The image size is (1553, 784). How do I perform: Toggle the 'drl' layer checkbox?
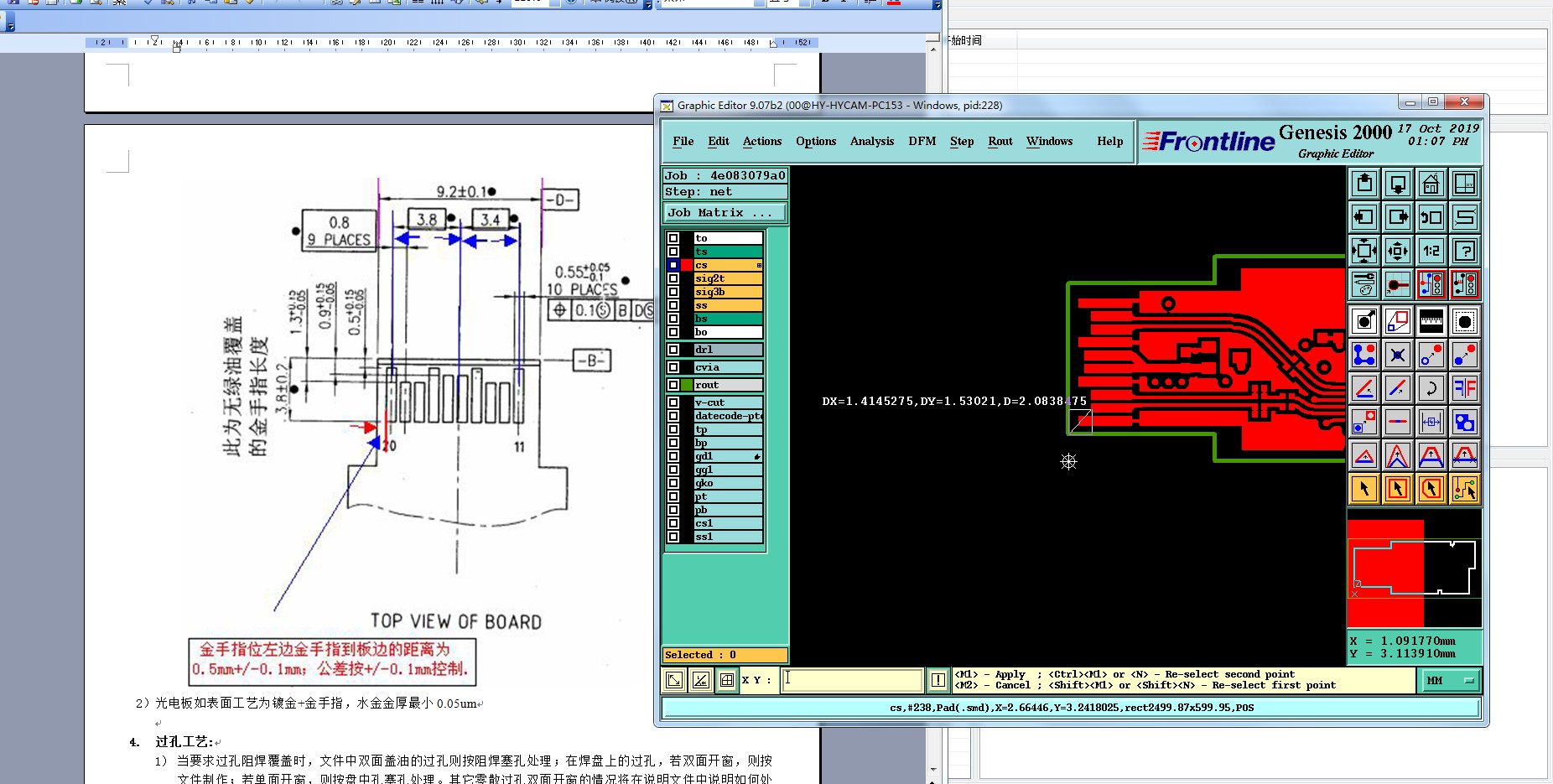[x=673, y=350]
